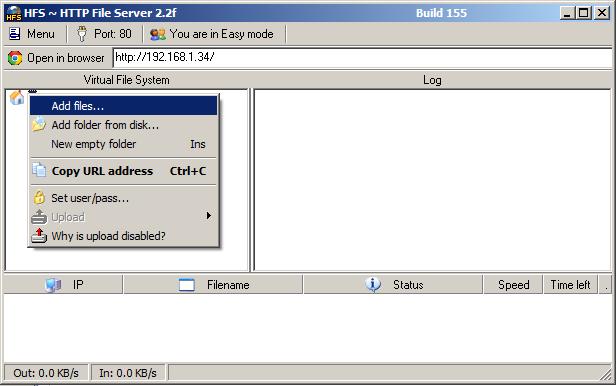This screenshot has height=386, width=616.
Task: Click the monitor icon in IP header
Action: coord(53,285)
